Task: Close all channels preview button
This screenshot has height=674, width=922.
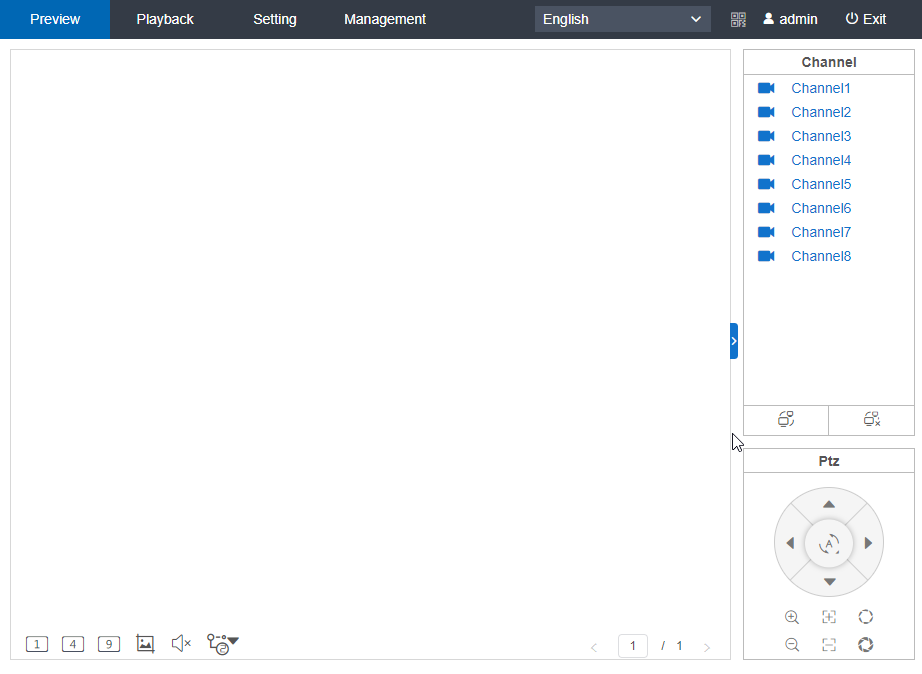Action: coord(872,420)
